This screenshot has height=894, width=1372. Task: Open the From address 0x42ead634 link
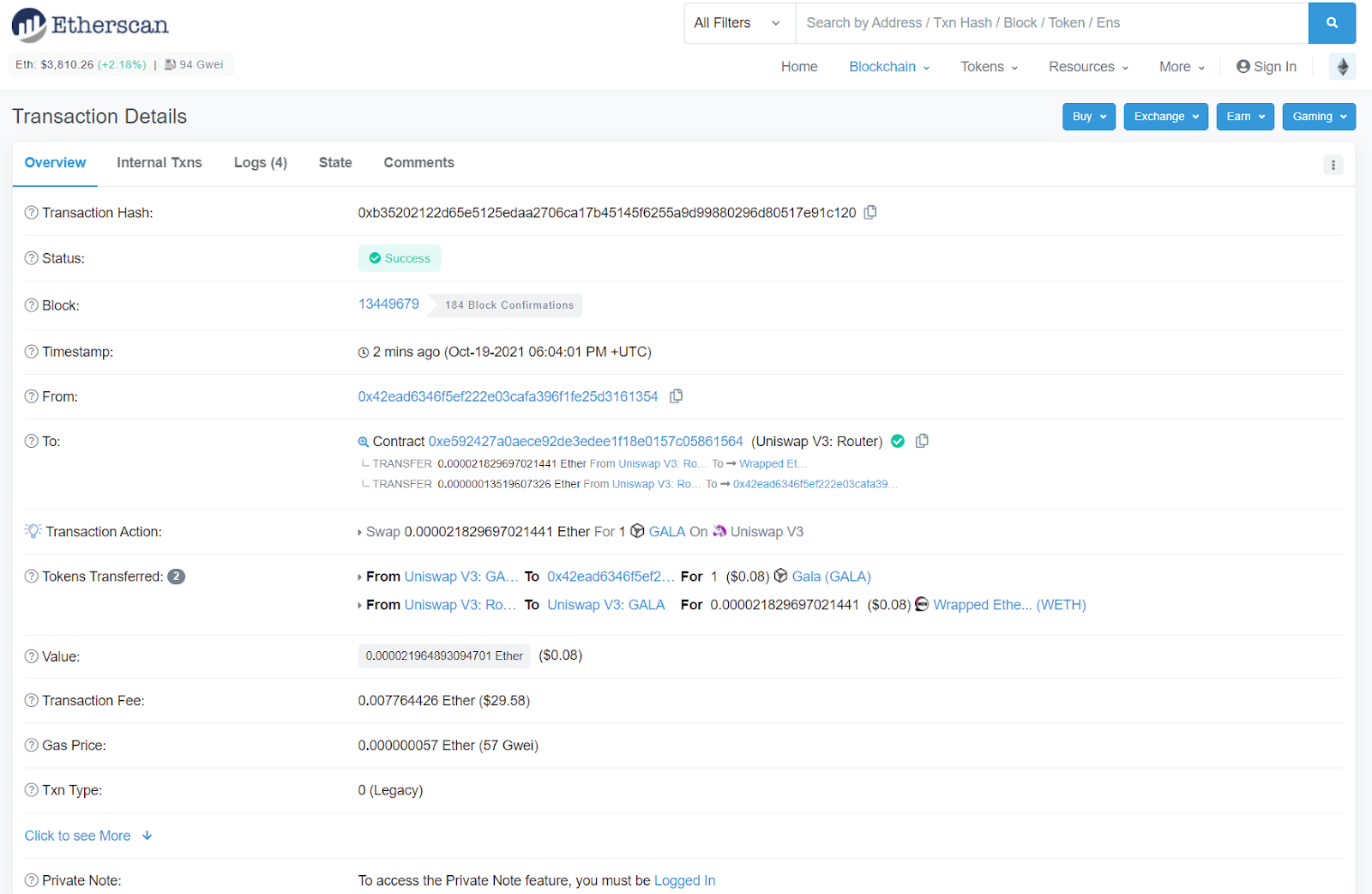pos(508,396)
